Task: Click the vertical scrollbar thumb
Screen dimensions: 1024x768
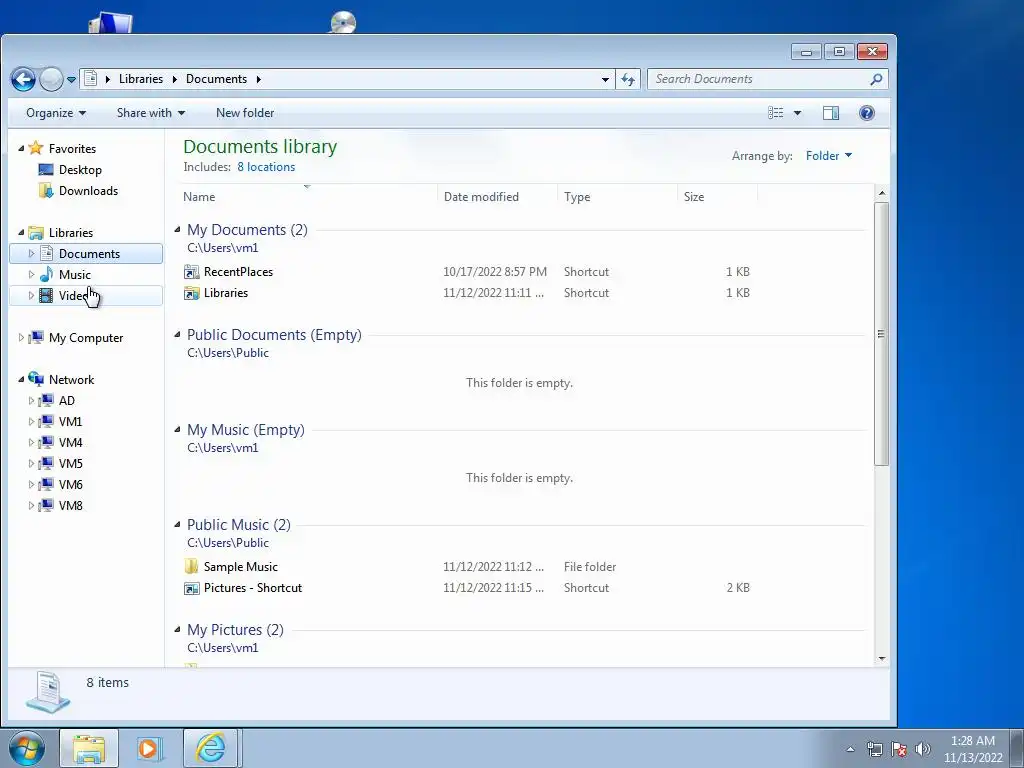Action: click(x=882, y=334)
